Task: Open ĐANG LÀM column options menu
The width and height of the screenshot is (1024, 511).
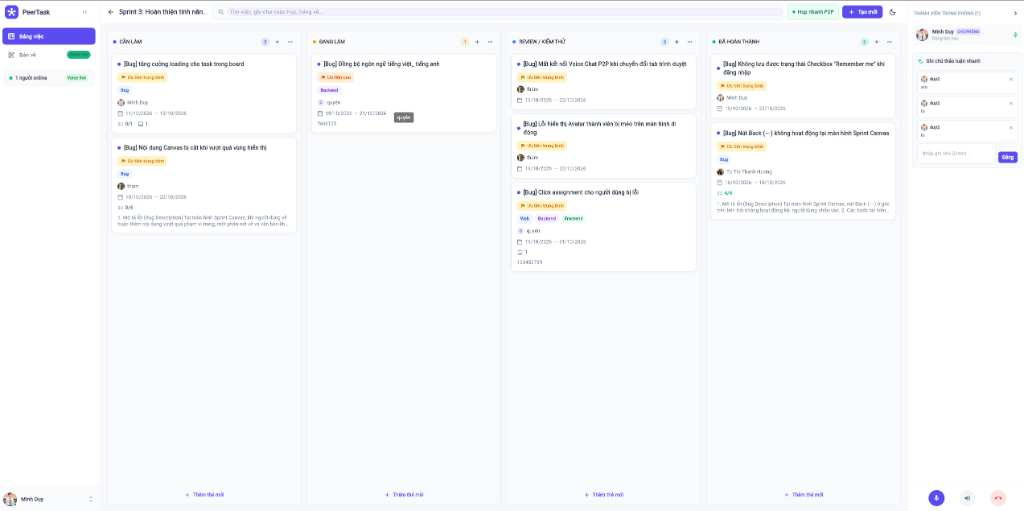Action: click(490, 42)
